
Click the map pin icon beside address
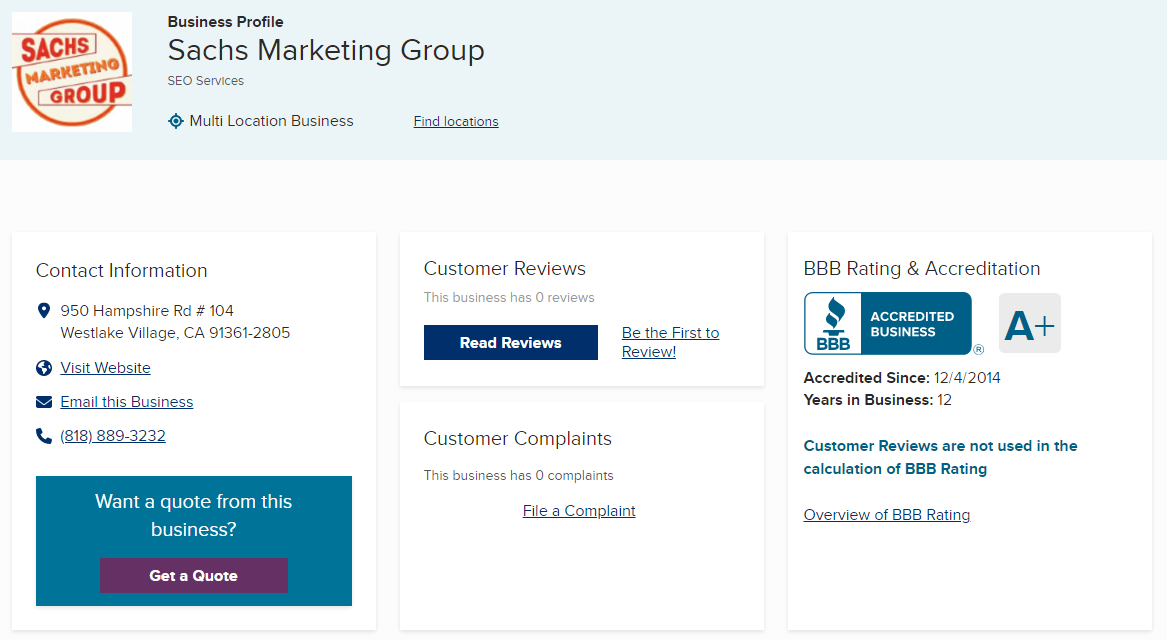pyautogui.click(x=44, y=311)
